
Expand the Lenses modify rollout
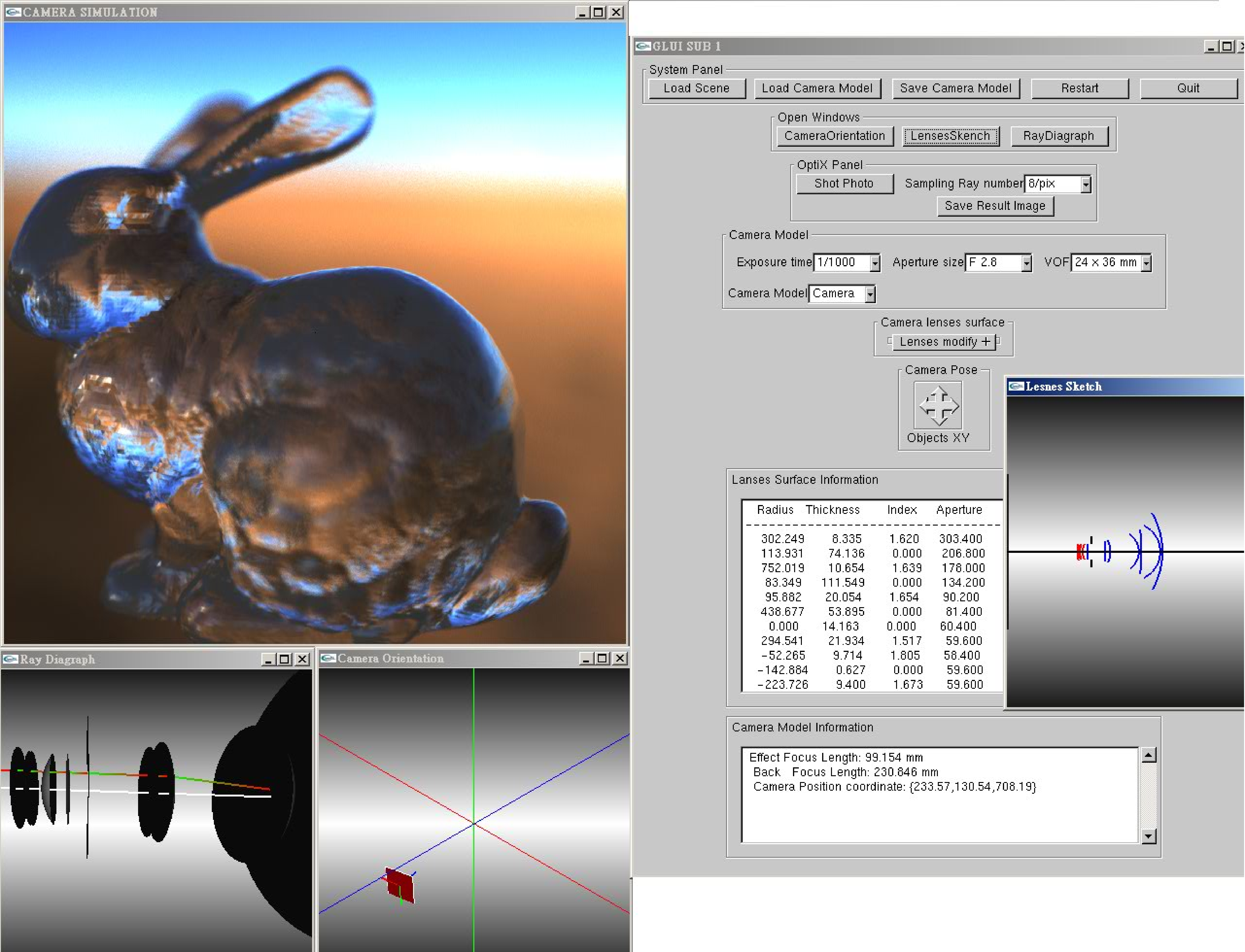[x=944, y=342]
